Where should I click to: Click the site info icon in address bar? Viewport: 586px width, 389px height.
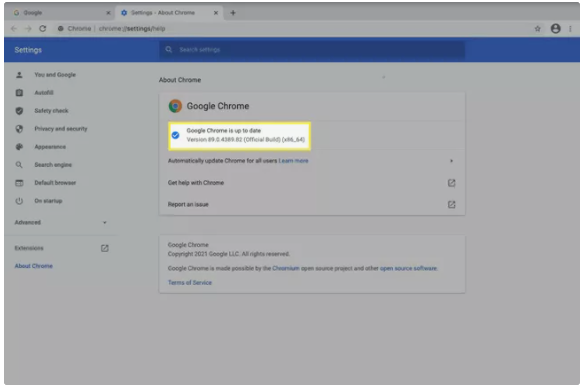[x=61, y=28]
